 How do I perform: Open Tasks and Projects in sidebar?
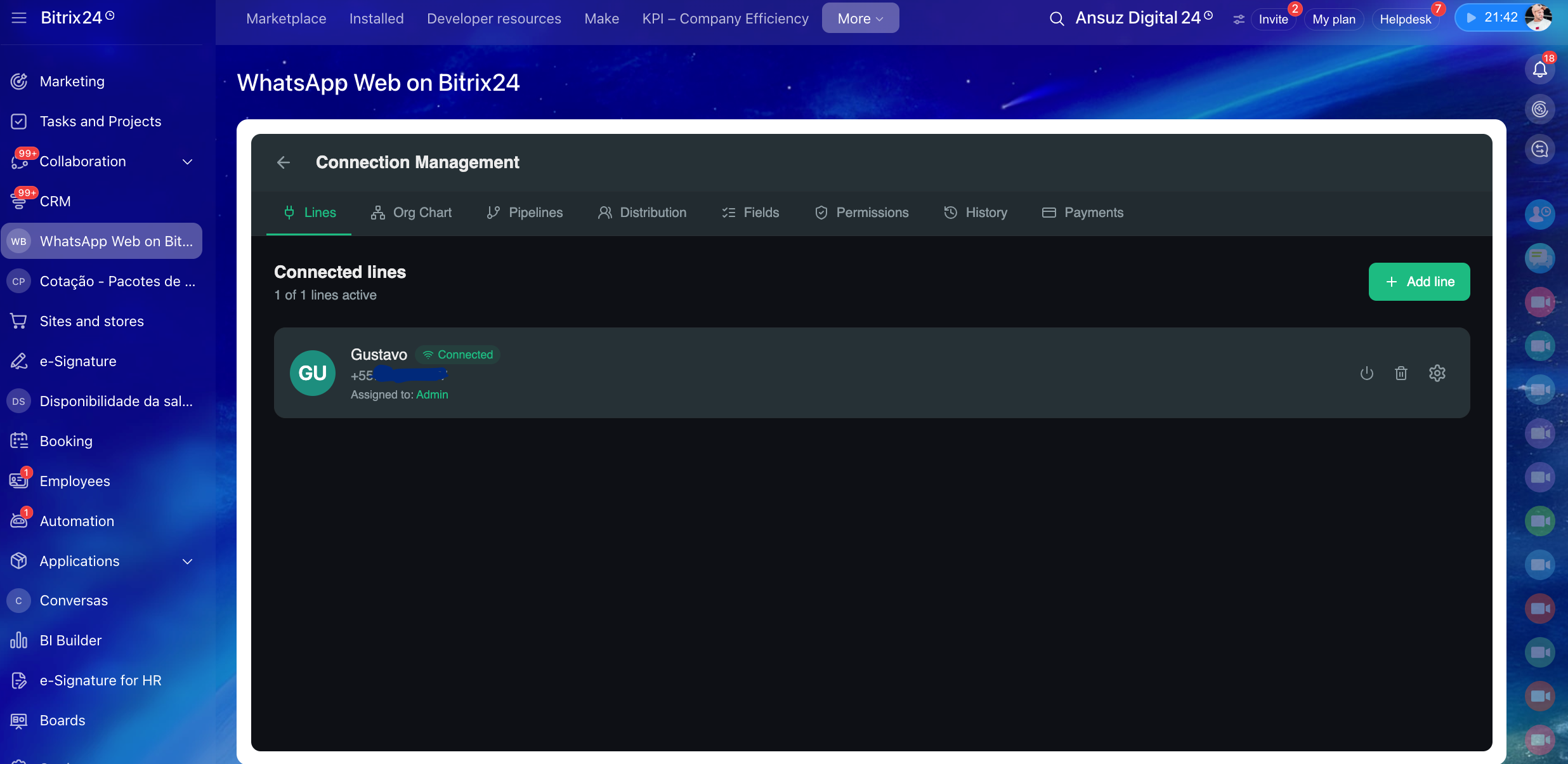pos(101,121)
